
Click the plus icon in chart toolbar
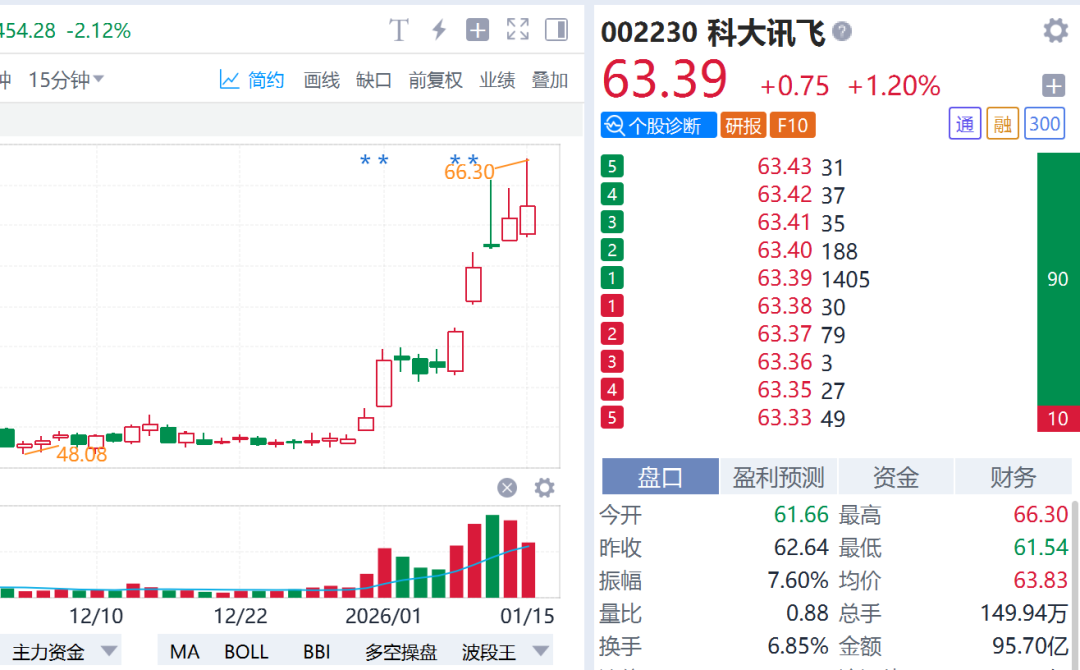pyautogui.click(x=477, y=30)
